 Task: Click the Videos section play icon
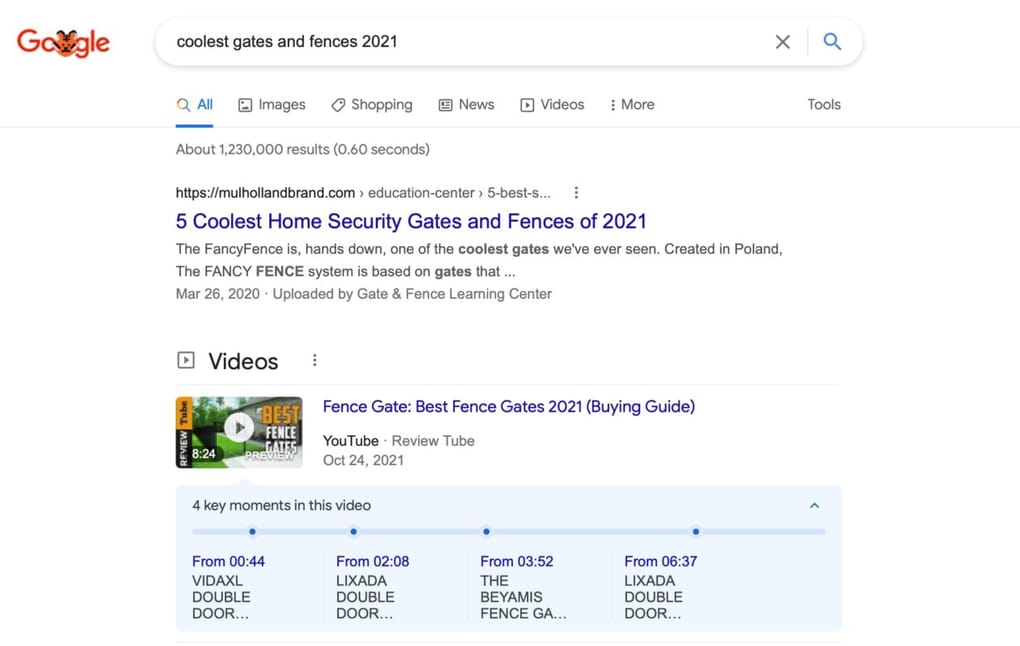(x=186, y=360)
